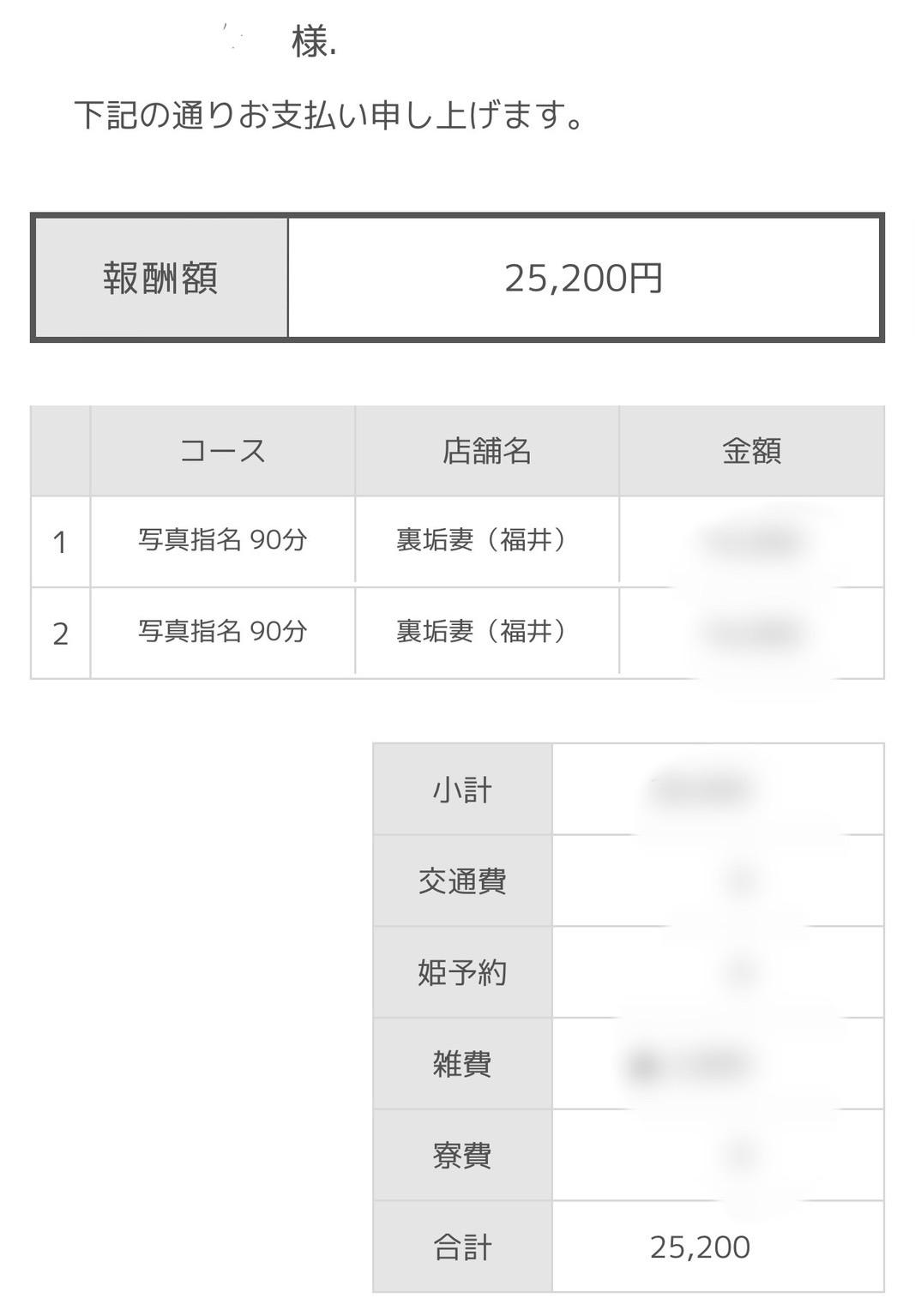915x1316 pixels.
Task: Click the 雑費 label
Action: tap(462, 1064)
